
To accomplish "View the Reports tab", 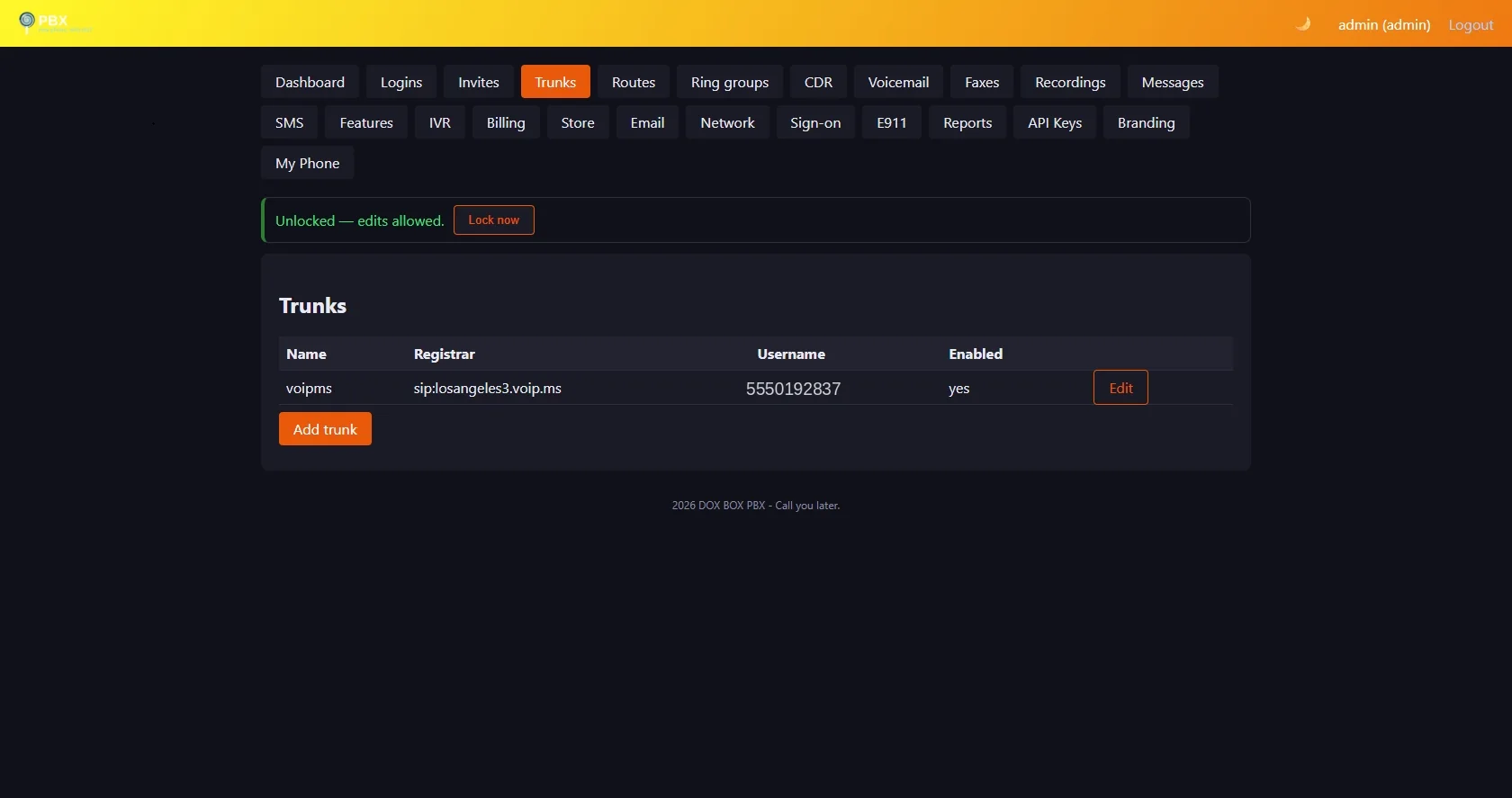I will (x=967, y=122).
